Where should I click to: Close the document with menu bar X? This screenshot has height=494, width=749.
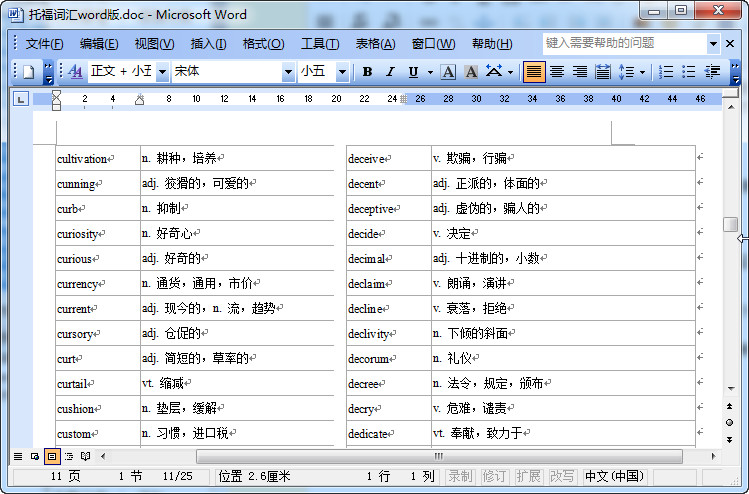(730, 43)
